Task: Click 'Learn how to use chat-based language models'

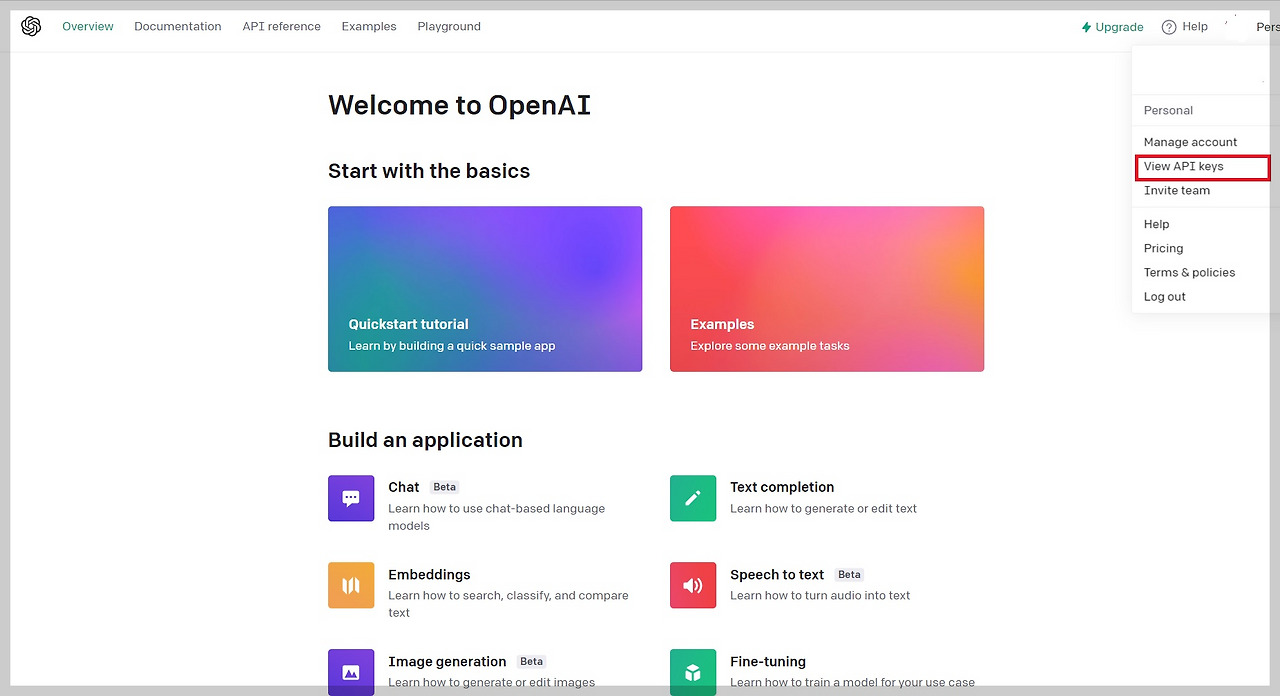Action: (x=497, y=517)
